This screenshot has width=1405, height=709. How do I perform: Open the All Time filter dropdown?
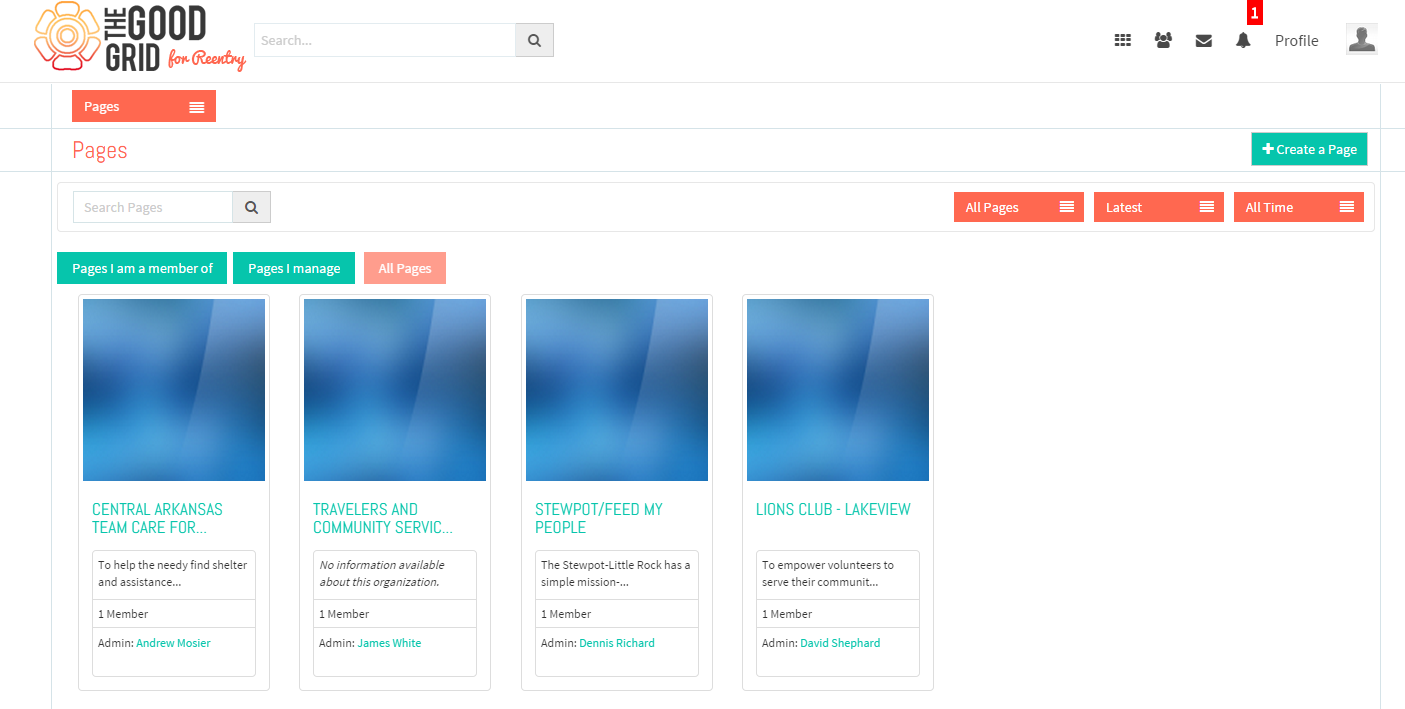[x=1299, y=207]
